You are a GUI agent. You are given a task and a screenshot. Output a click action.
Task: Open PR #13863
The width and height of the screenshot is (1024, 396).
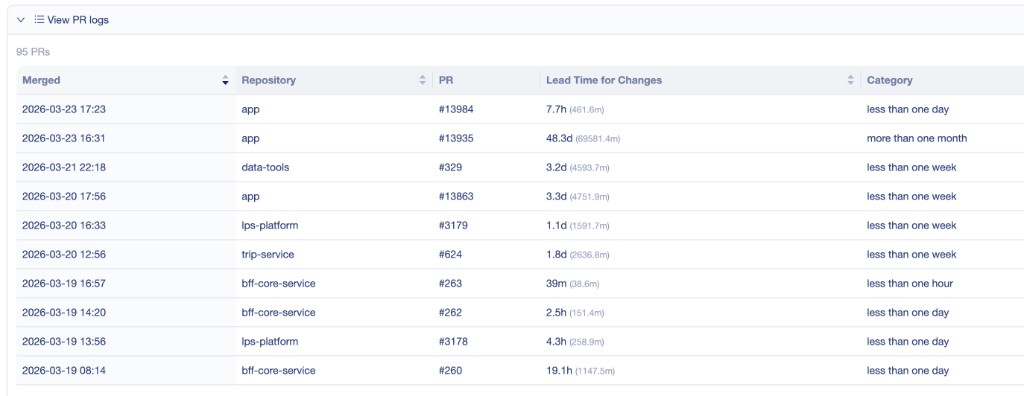click(456, 196)
